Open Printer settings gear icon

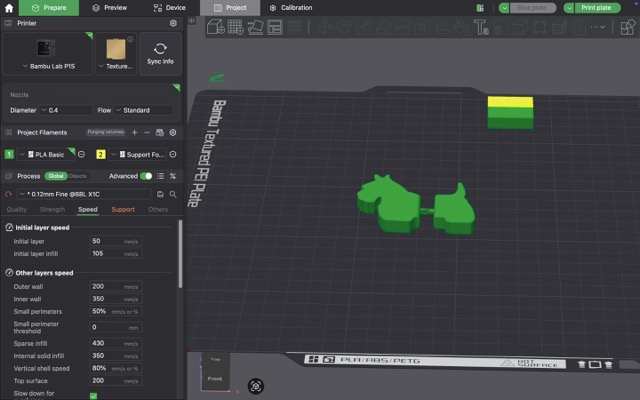pyautogui.click(x=173, y=23)
